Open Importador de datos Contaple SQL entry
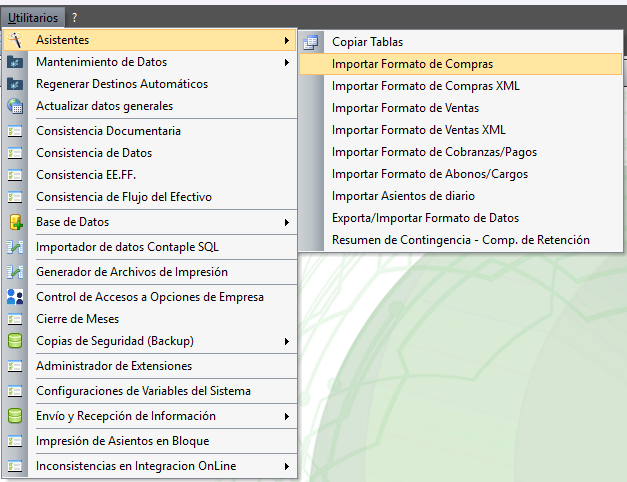This screenshot has height=482, width=627. pos(150,247)
